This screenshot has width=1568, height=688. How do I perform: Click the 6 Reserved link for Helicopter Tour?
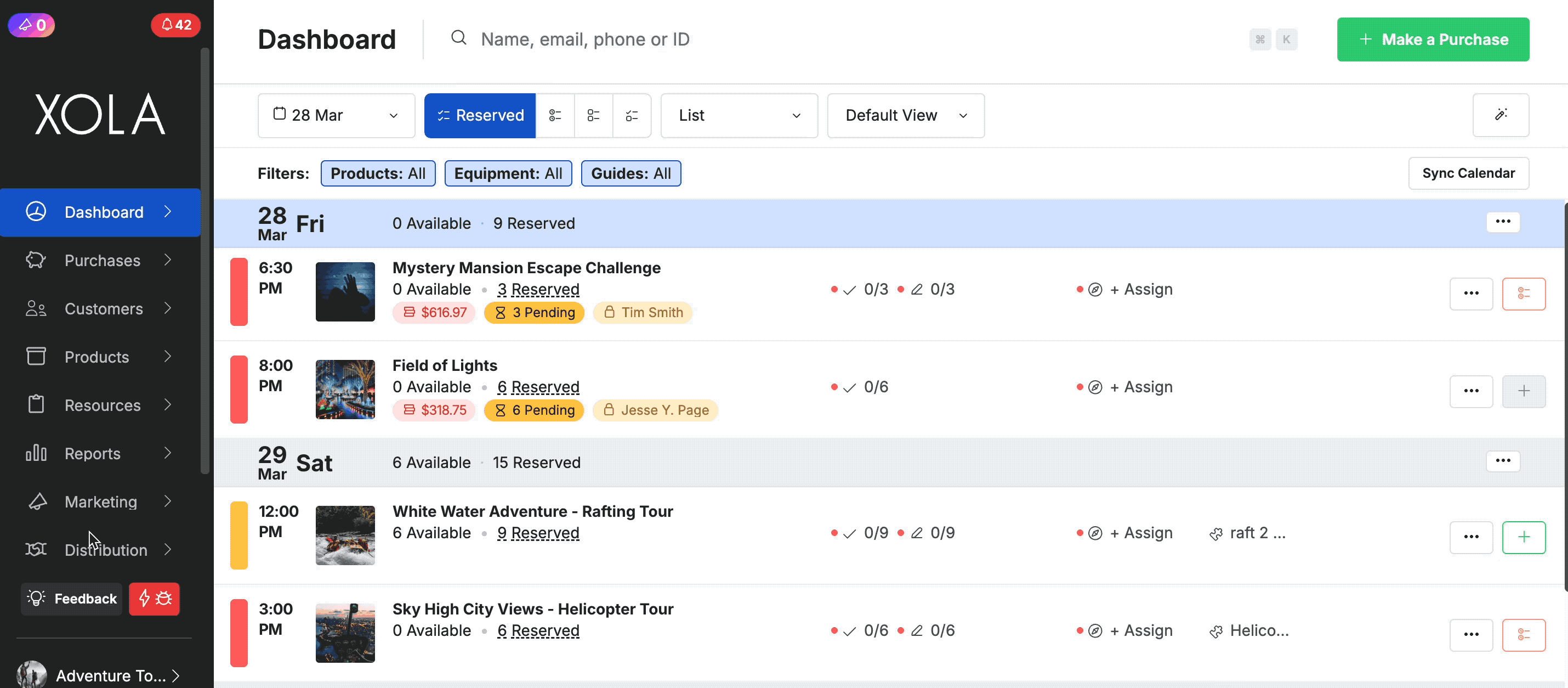coord(538,631)
